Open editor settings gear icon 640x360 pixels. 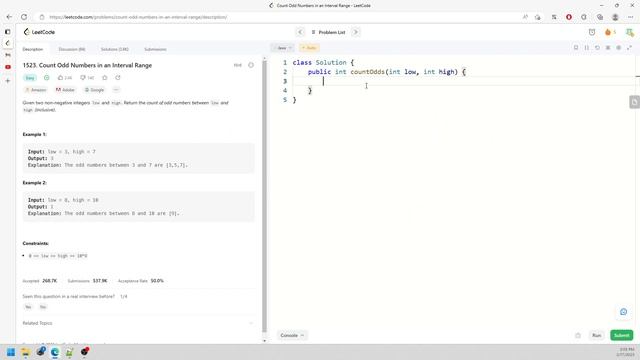point(618,48)
